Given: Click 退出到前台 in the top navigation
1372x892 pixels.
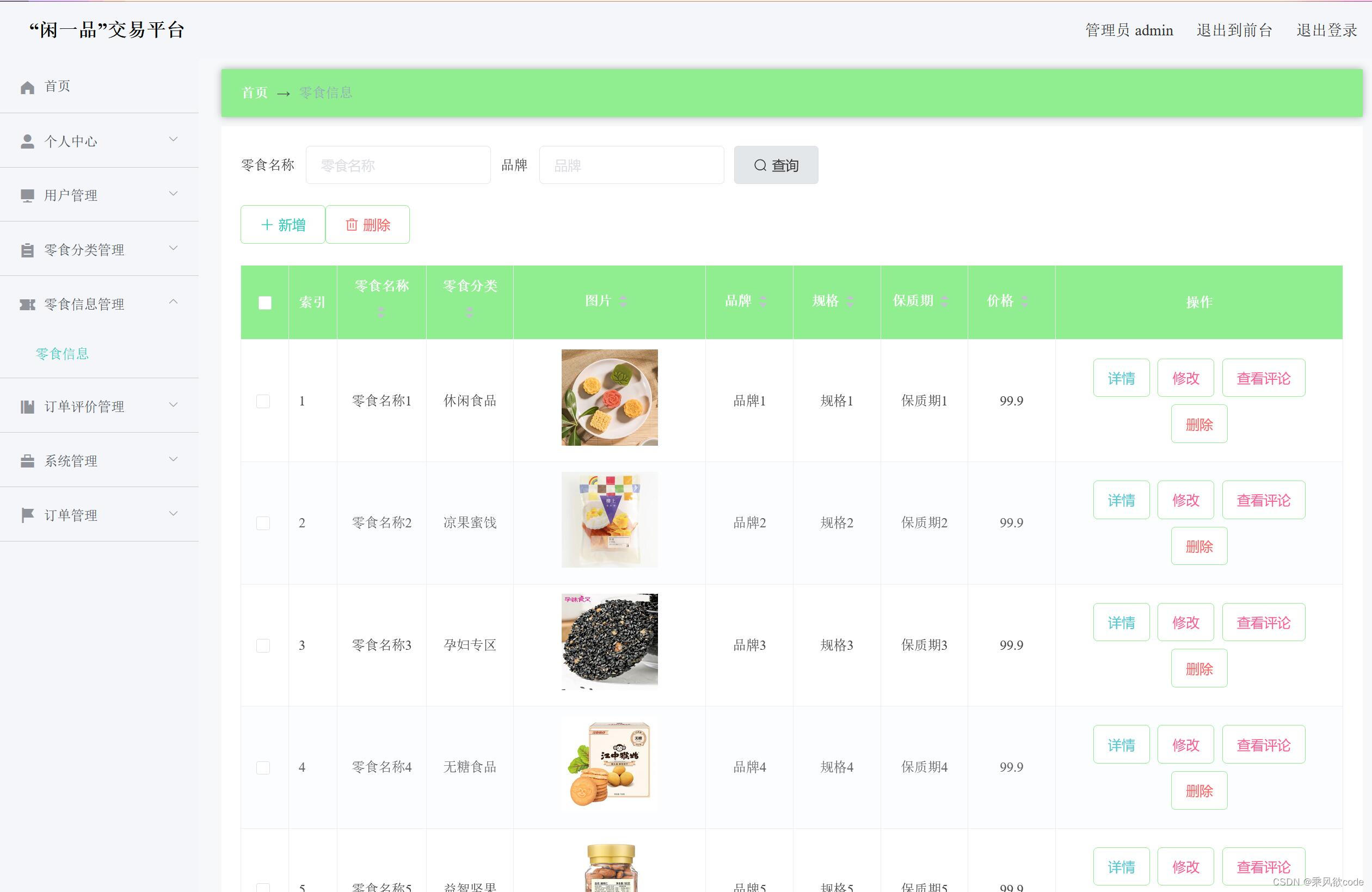Looking at the screenshot, I should pos(1234,30).
